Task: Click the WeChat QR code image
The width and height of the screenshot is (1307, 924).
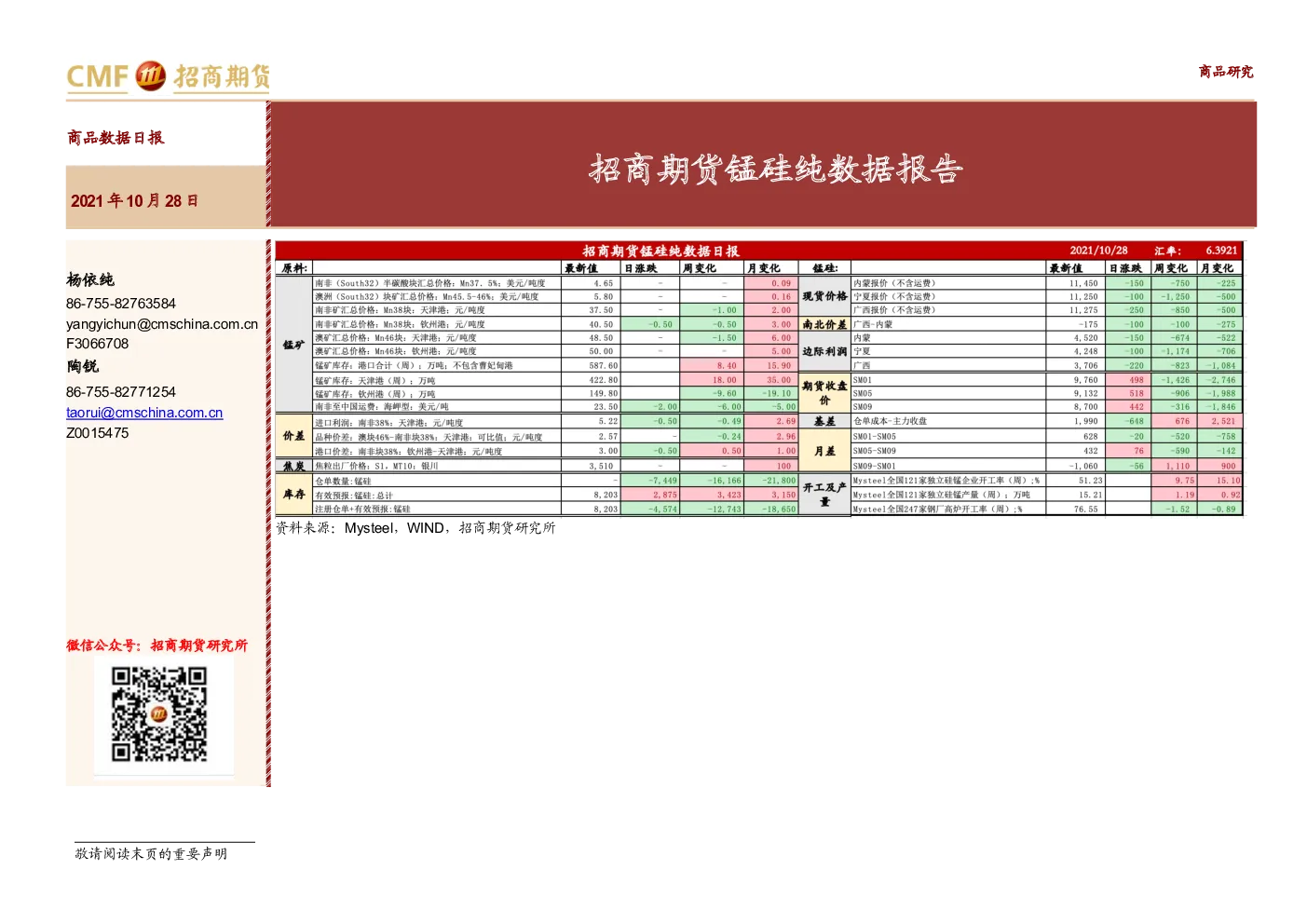Action: tap(159, 714)
